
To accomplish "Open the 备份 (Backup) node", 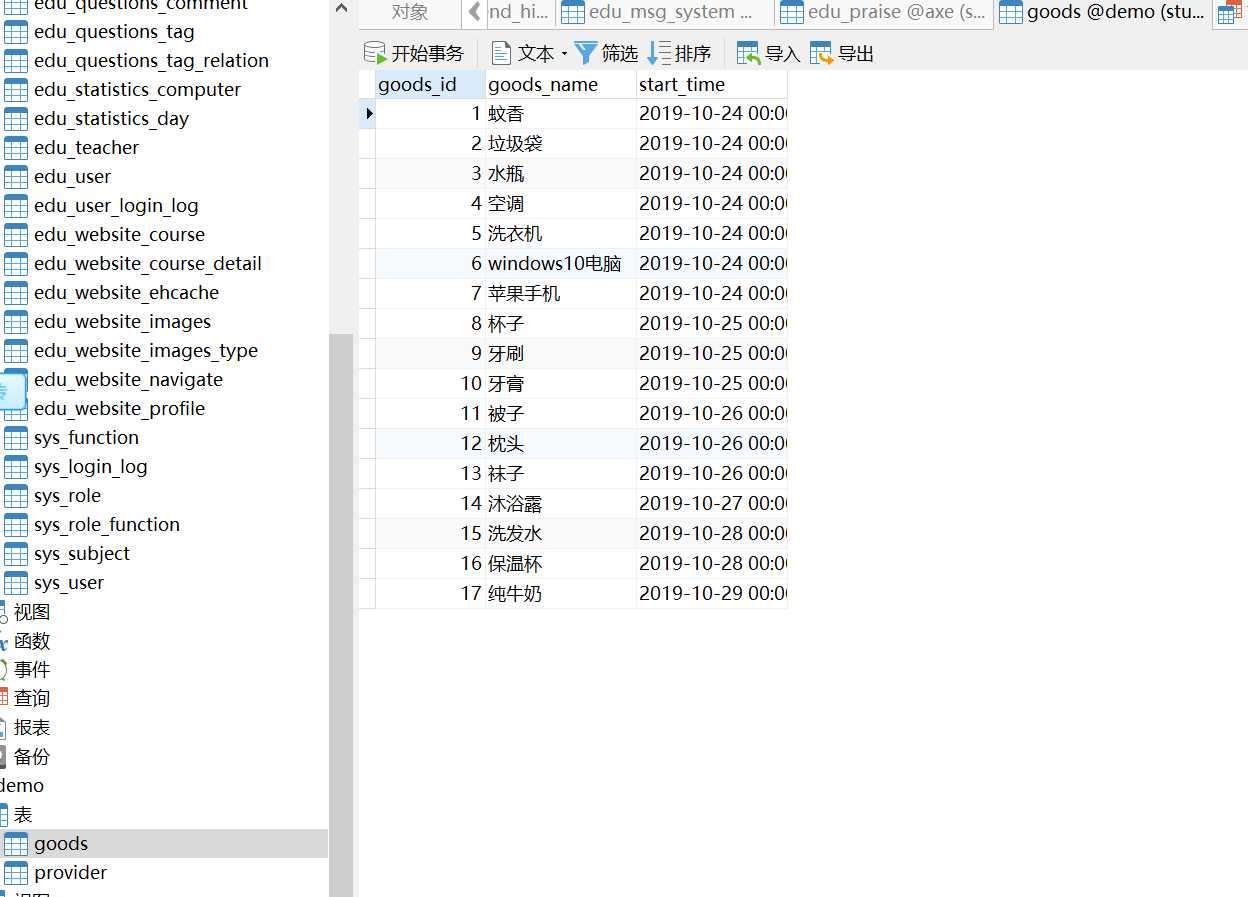I will coord(32,757).
